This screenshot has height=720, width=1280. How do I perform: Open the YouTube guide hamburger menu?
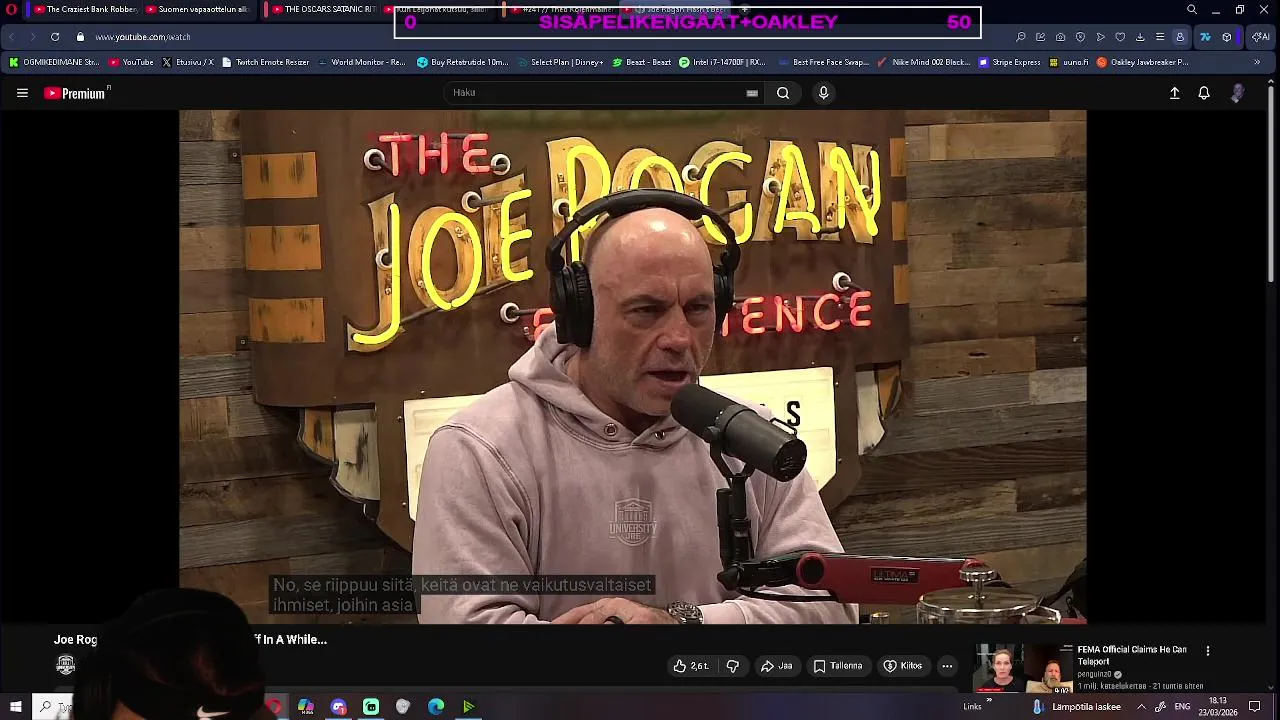click(22, 93)
